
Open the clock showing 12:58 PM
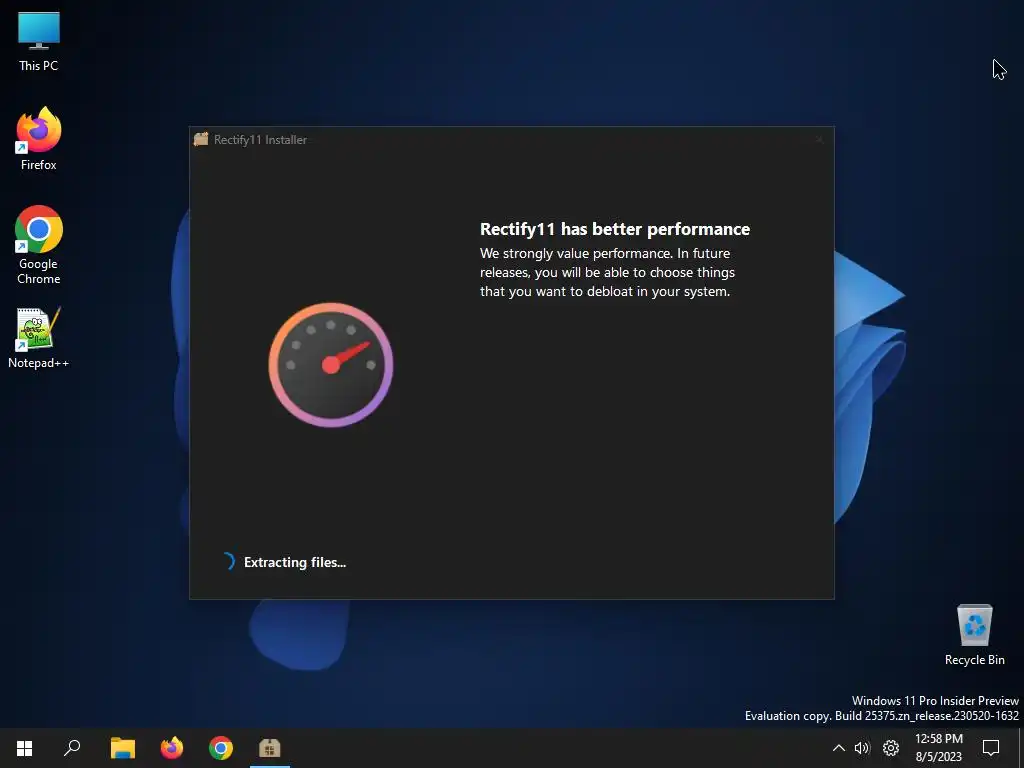coord(938,748)
